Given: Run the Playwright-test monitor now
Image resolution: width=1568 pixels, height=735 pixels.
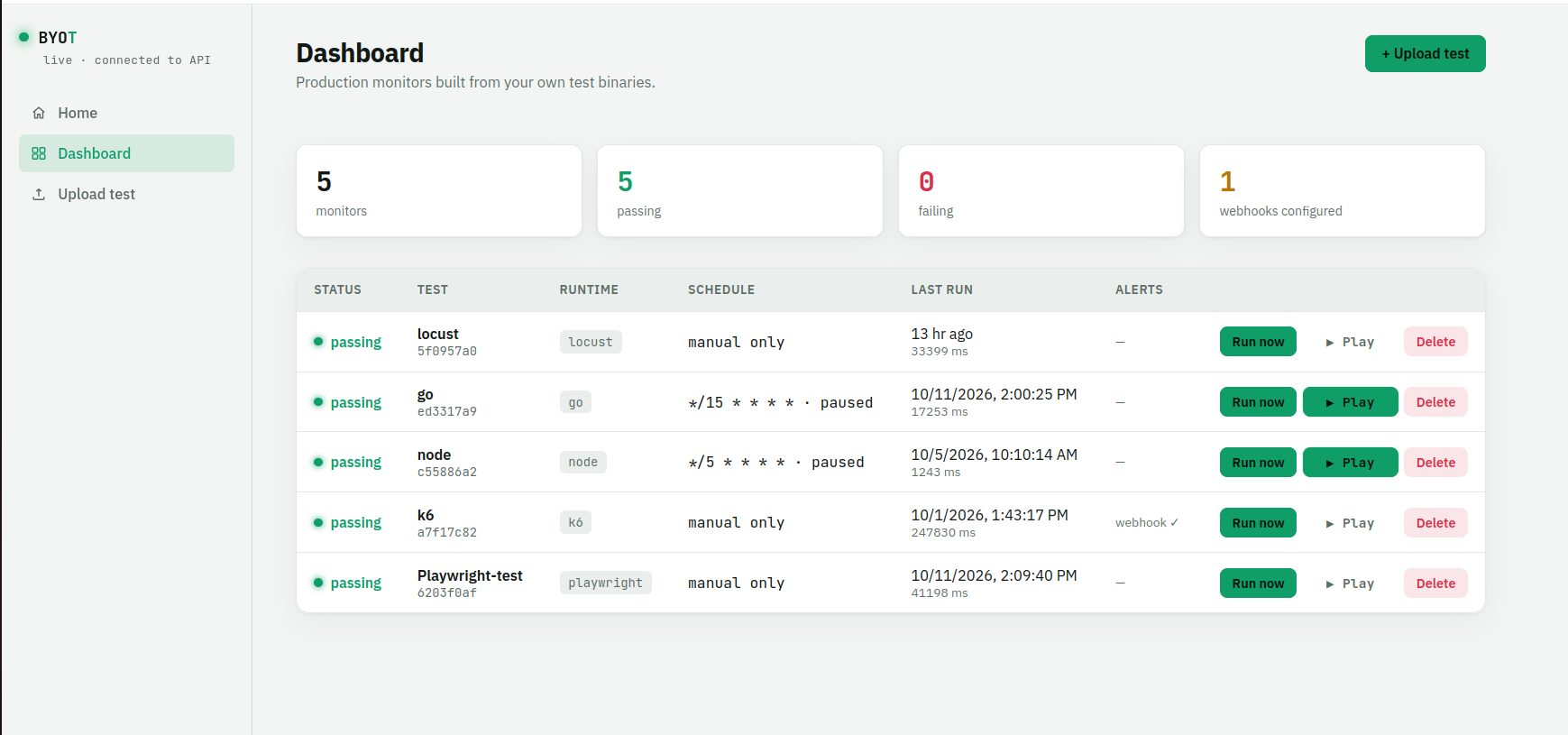Looking at the screenshot, I should pos(1258,583).
